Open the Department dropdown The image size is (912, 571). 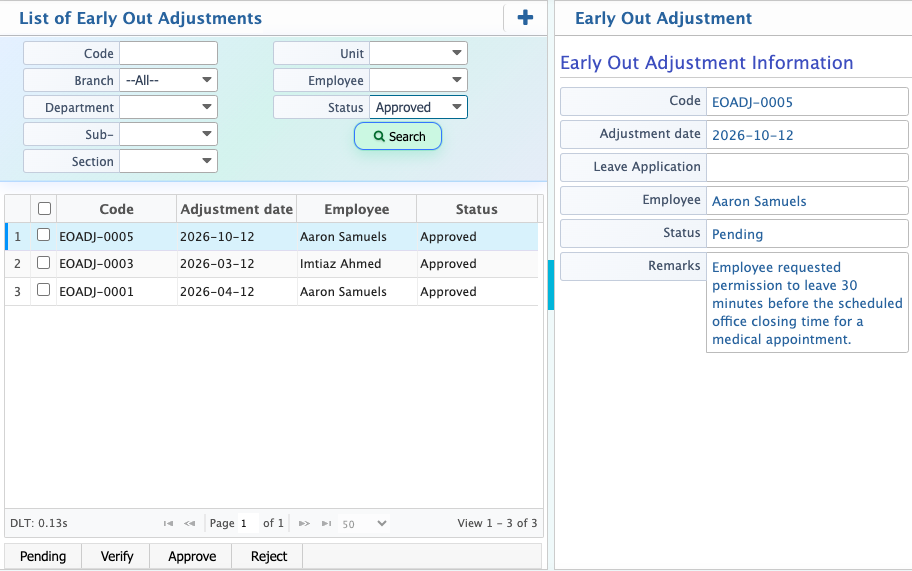click(x=168, y=107)
